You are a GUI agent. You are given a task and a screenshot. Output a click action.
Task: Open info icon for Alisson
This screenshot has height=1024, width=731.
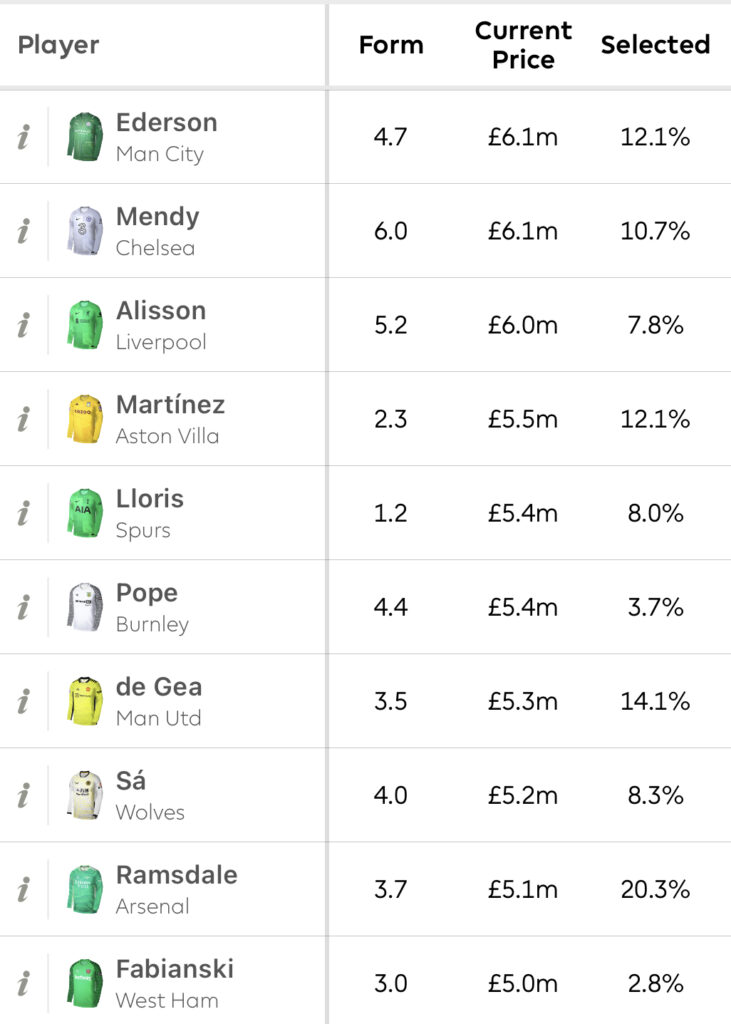coord(24,325)
